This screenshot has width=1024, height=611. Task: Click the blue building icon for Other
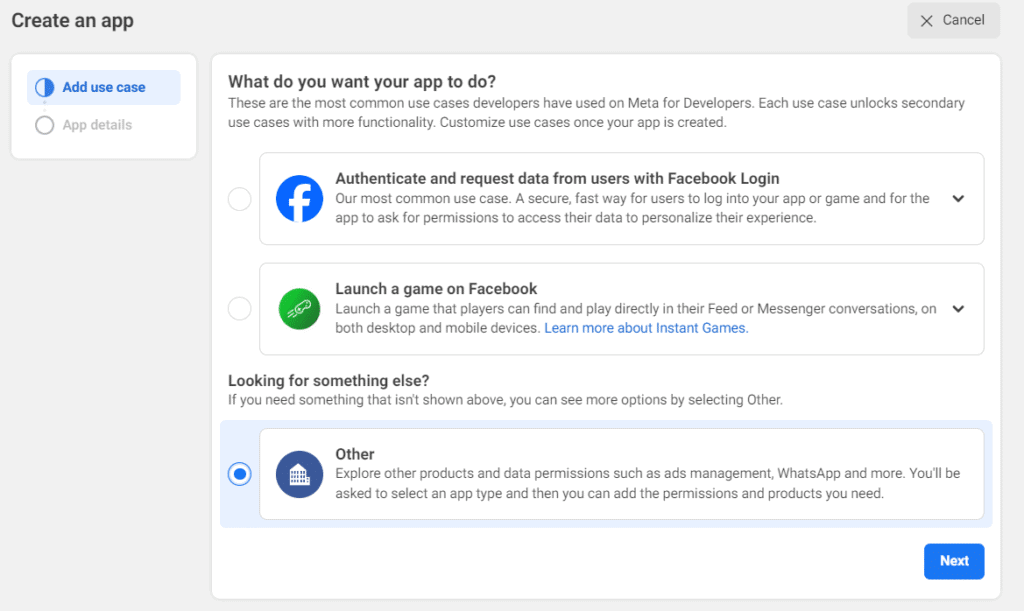tap(299, 474)
